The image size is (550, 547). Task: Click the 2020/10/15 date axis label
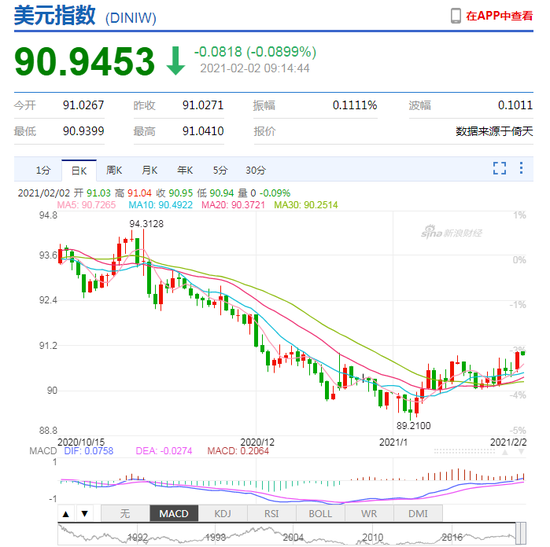pyautogui.click(x=81, y=442)
